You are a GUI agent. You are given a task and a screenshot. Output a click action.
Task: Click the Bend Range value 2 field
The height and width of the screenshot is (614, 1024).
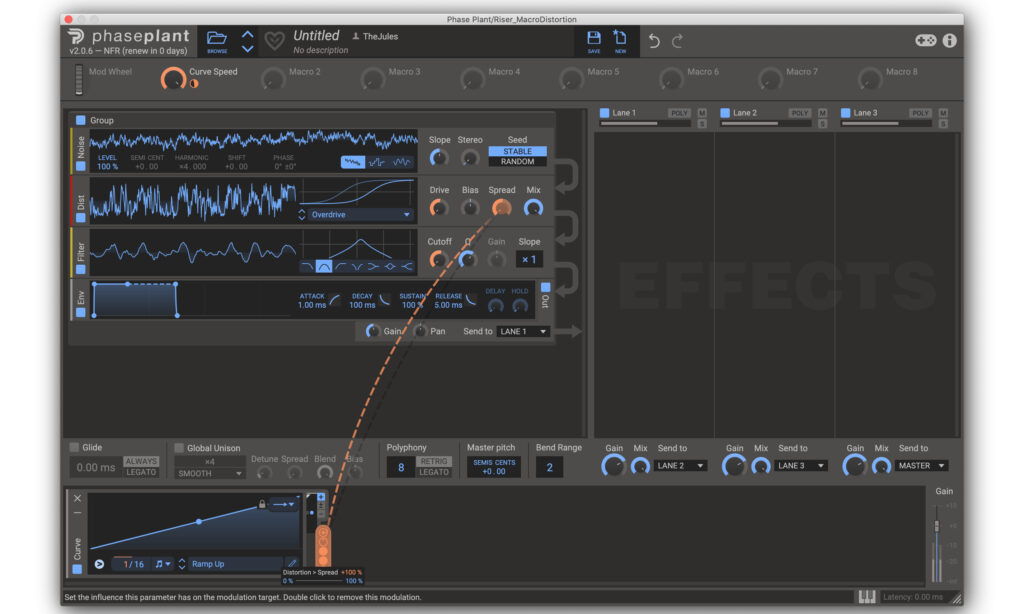click(549, 467)
